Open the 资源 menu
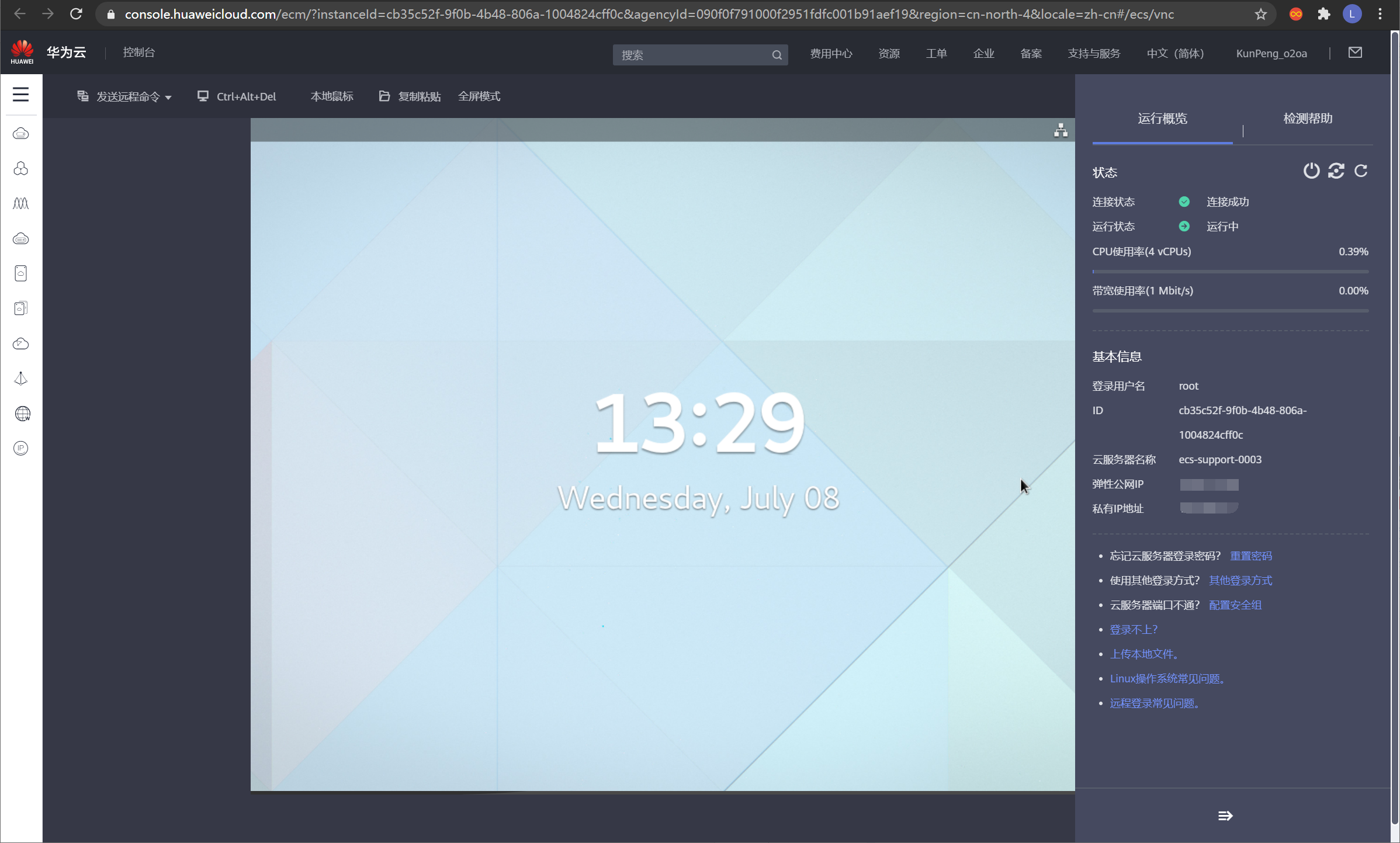This screenshot has height=843, width=1400. [889, 54]
